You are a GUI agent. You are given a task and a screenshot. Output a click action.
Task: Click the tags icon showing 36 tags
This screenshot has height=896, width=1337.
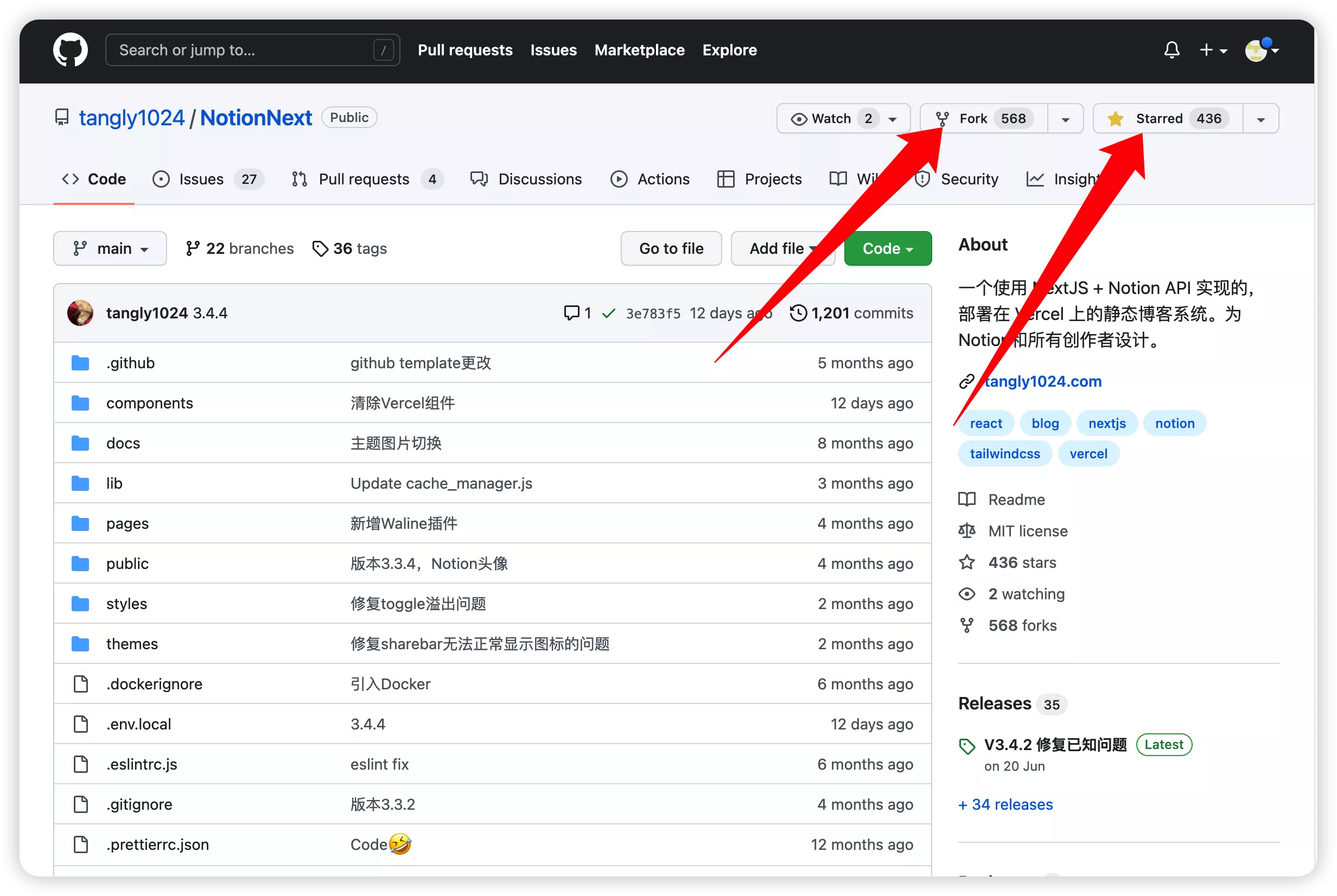[320, 248]
